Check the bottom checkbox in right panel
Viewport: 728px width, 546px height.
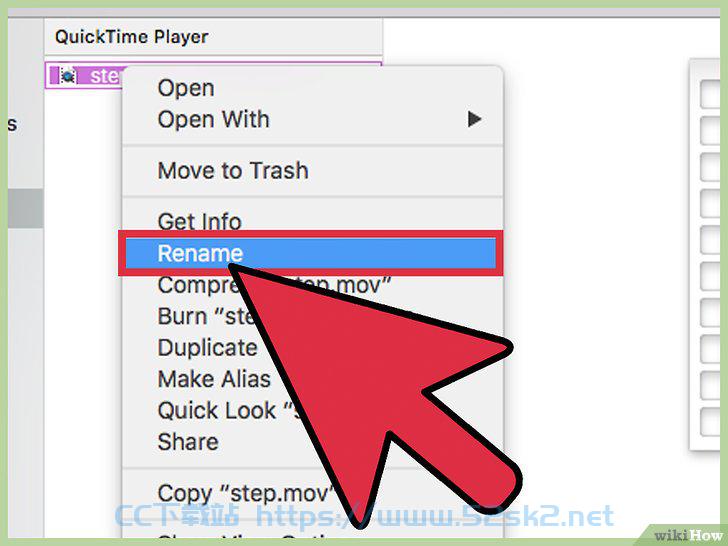point(711,422)
